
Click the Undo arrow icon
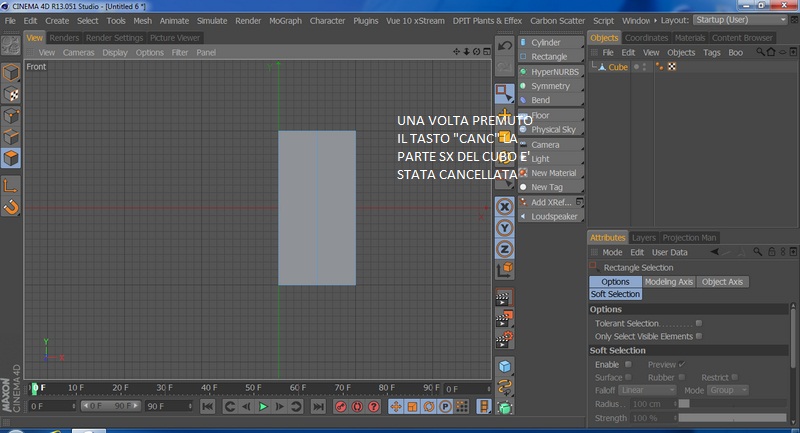[x=505, y=46]
